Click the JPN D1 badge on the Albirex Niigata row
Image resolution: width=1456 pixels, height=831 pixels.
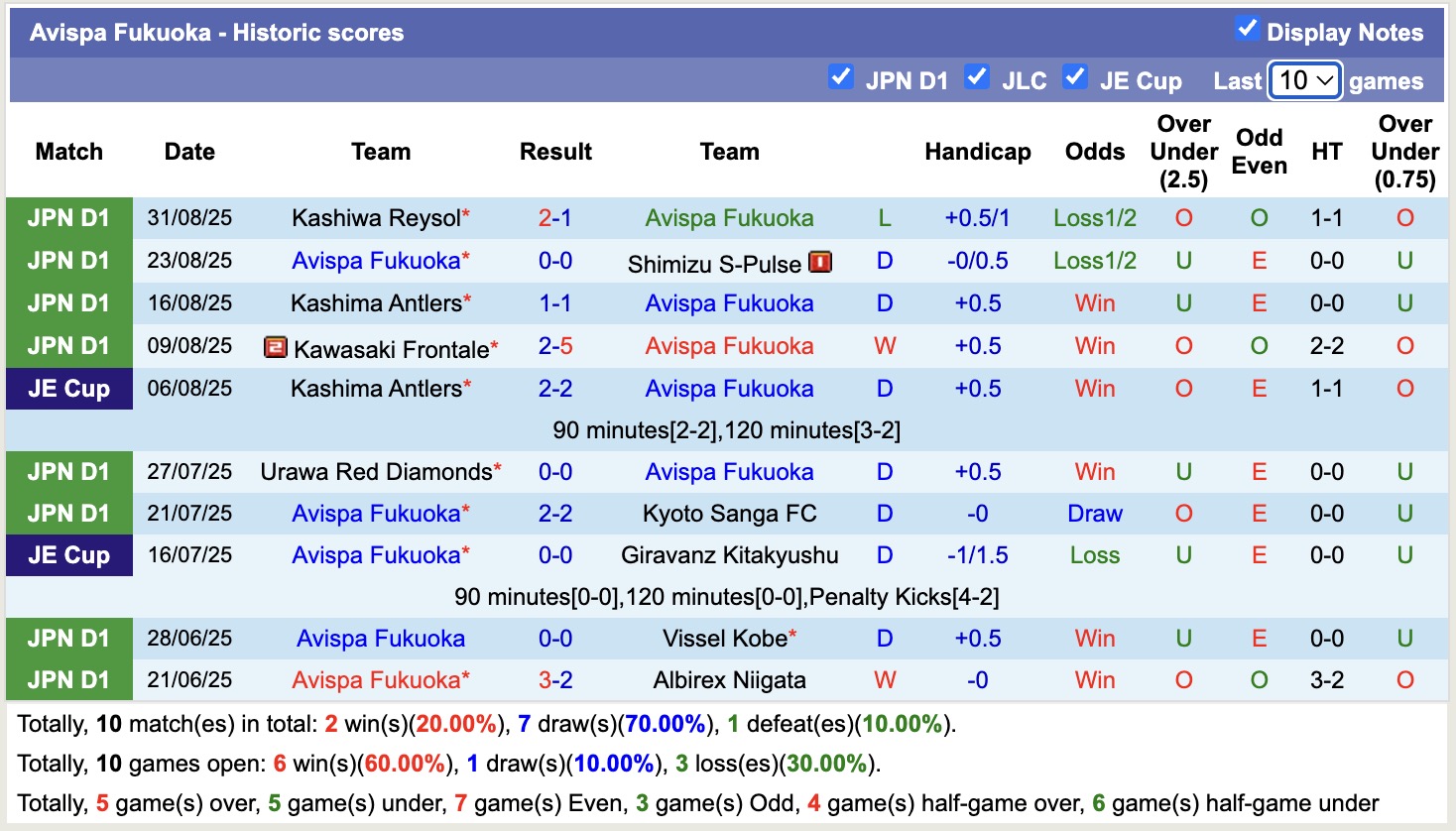click(69, 680)
